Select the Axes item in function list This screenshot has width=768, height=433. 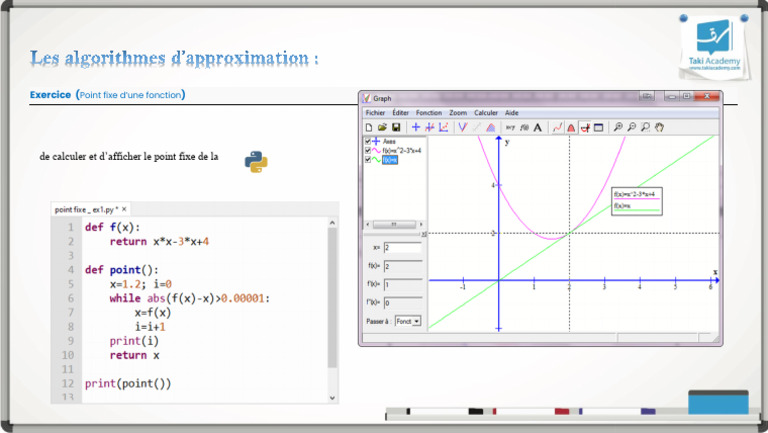tap(389, 141)
